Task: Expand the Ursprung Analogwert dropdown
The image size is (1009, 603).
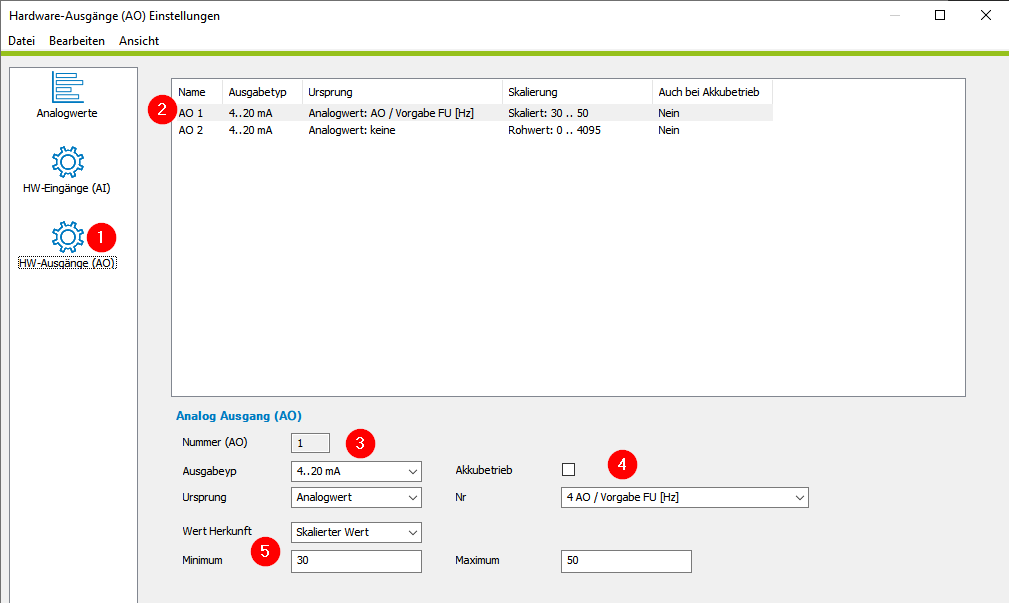Action: [356, 497]
